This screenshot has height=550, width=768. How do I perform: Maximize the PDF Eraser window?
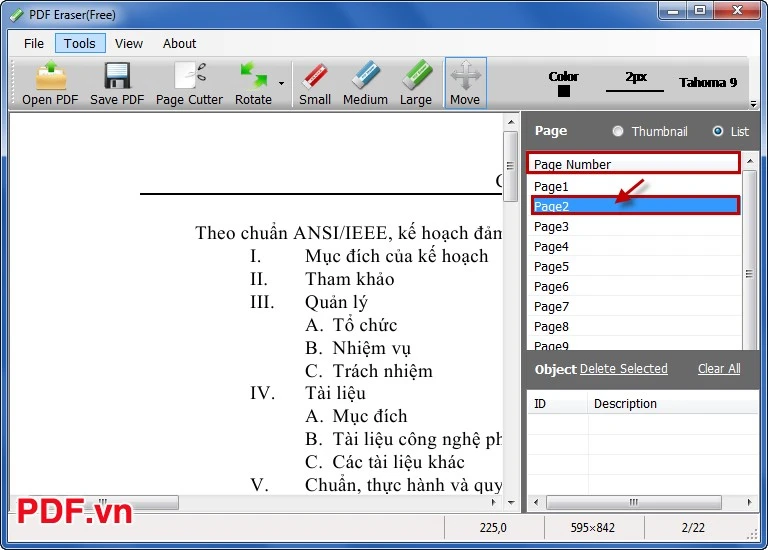[700, 10]
